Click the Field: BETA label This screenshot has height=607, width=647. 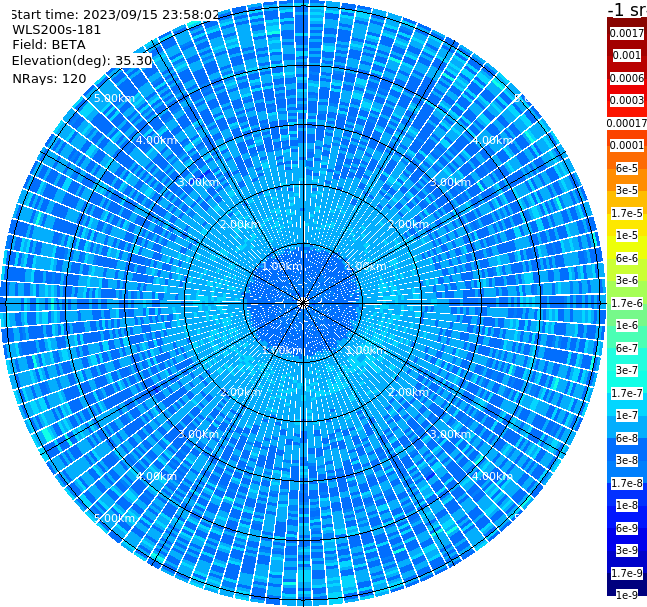pos(49,45)
